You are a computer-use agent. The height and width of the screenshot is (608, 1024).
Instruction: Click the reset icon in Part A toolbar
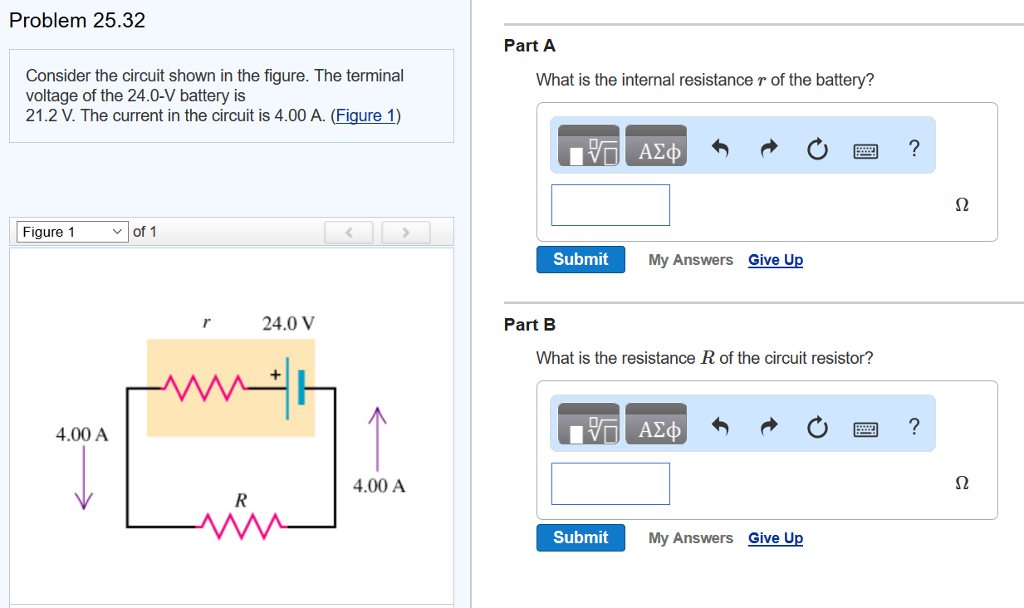click(x=817, y=147)
